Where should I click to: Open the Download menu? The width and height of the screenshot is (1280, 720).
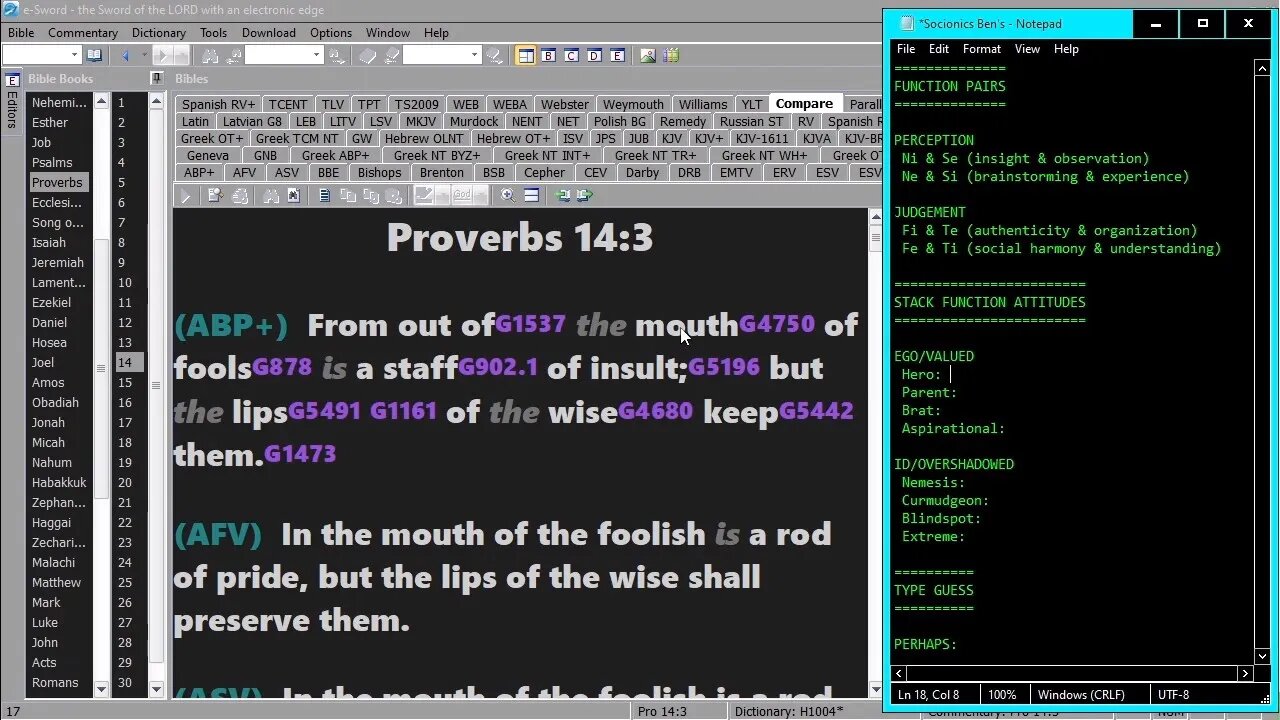point(269,33)
